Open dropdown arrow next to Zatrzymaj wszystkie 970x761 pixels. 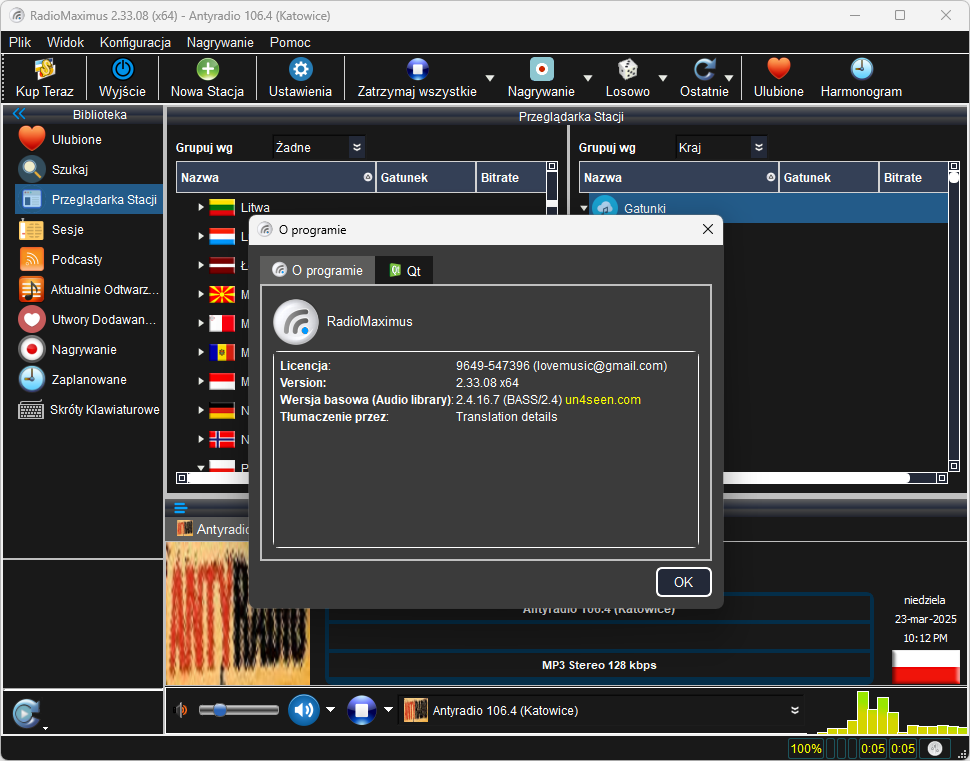(489, 78)
